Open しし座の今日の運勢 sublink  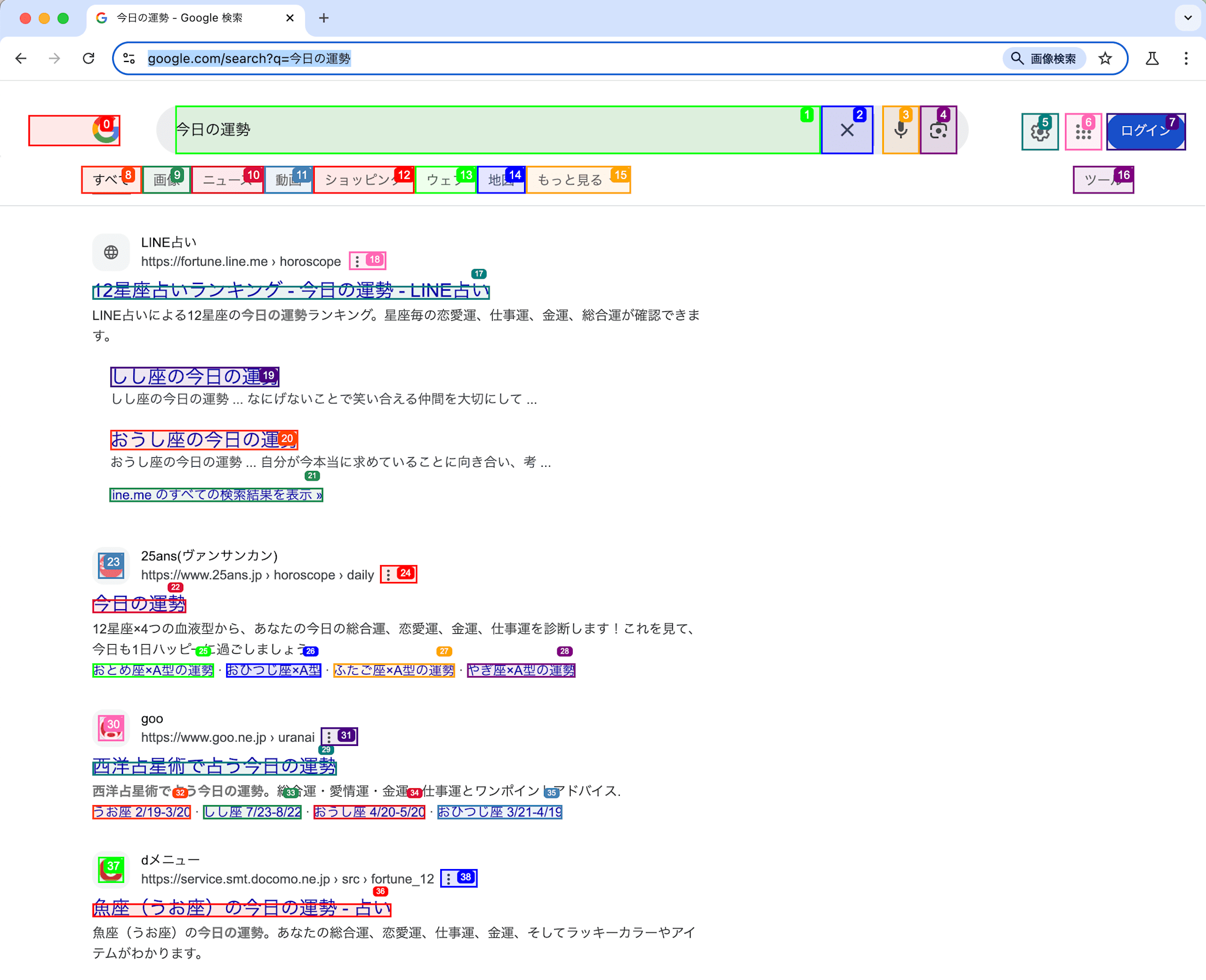pyautogui.click(x=194, y=377)
